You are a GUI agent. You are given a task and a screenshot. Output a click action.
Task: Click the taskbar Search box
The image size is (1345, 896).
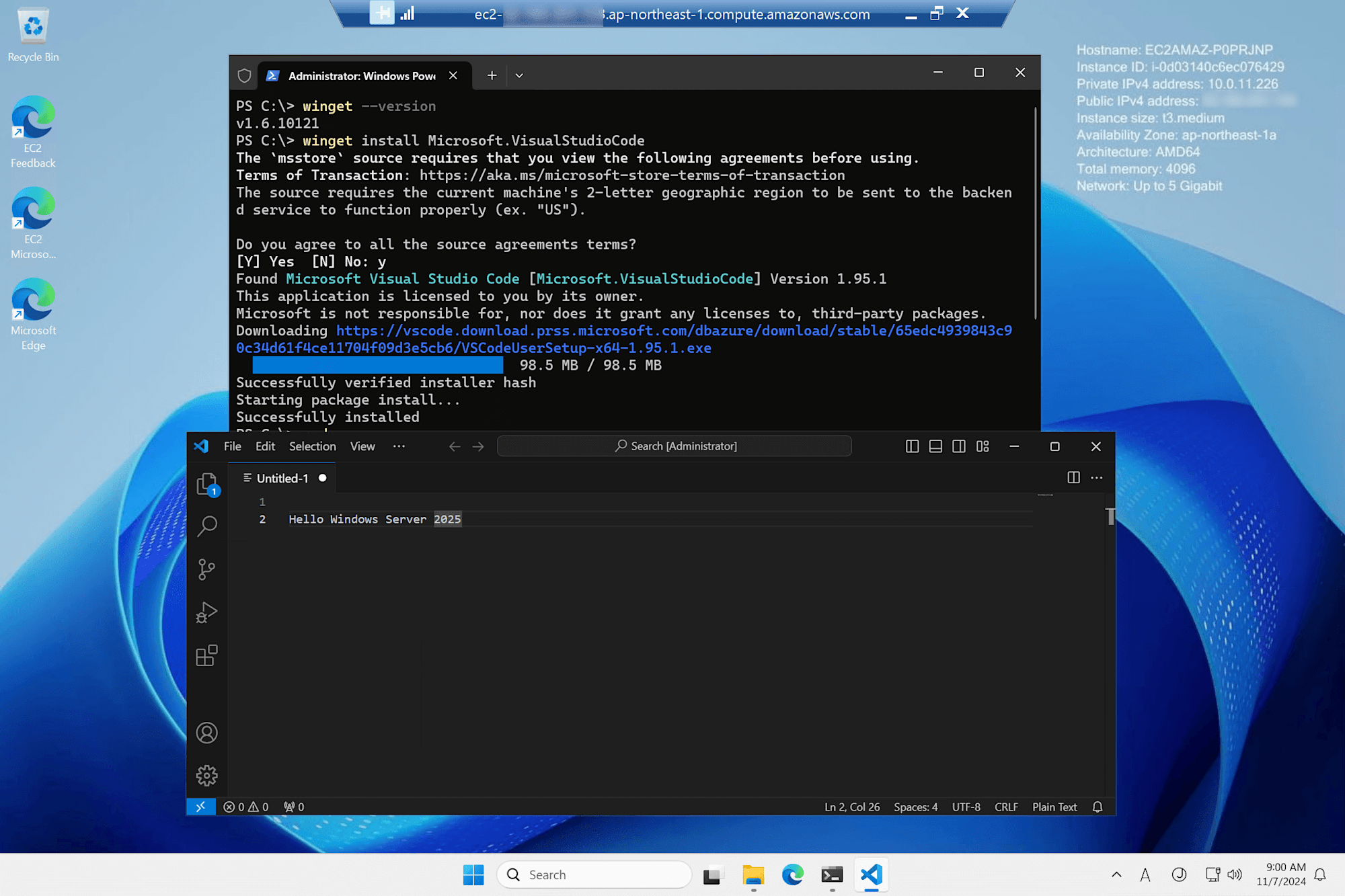[594, 874]
